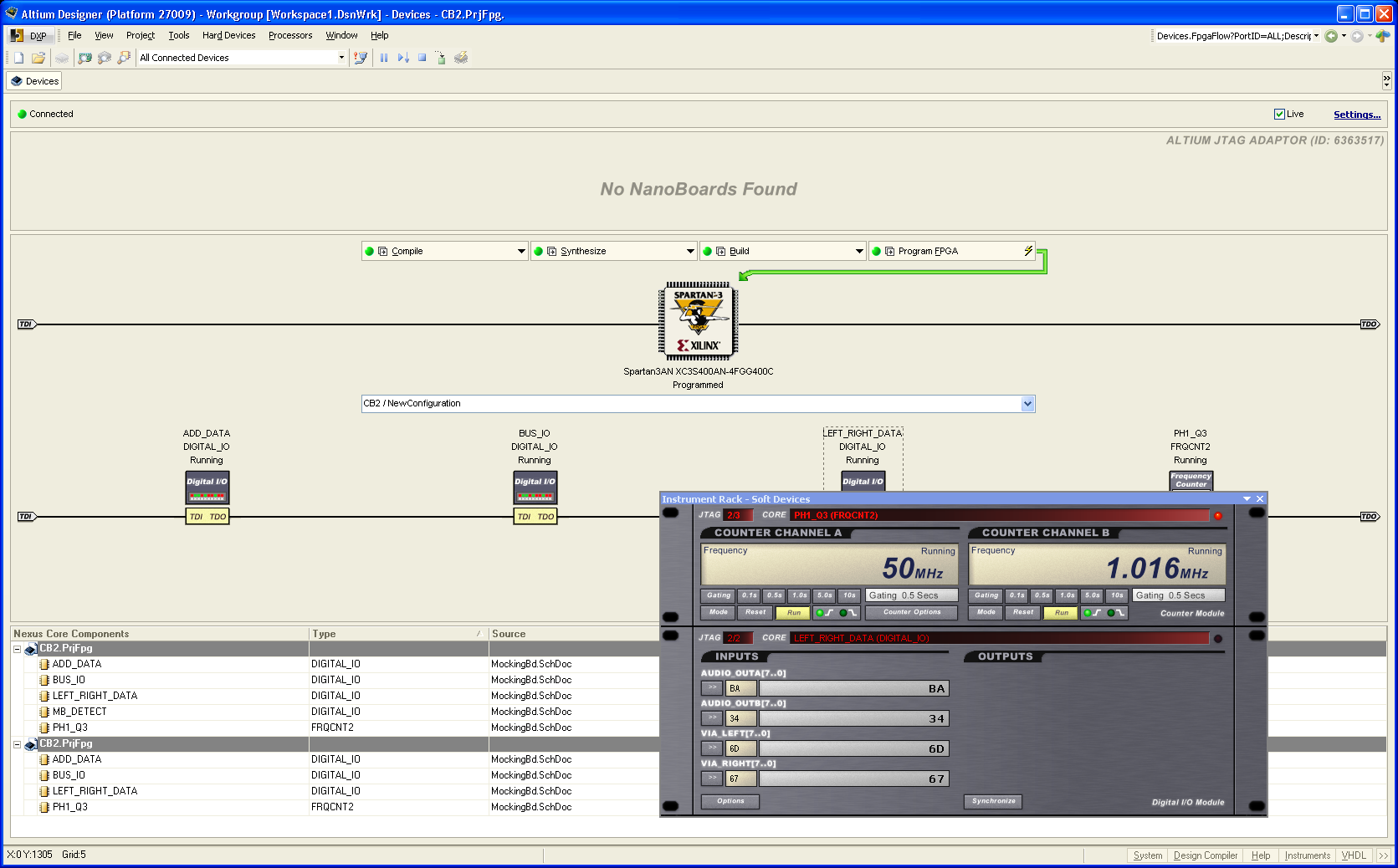
Task: Open the View menu
Action: (104, 35)
